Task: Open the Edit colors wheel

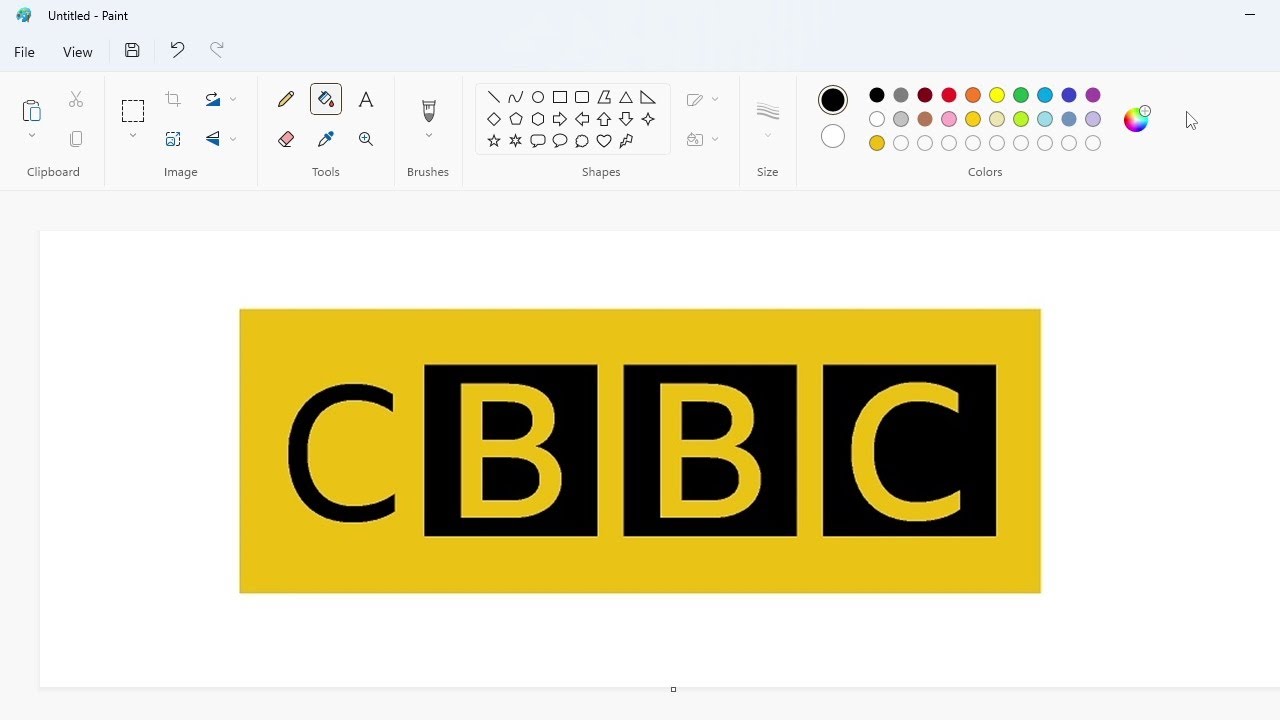Action: tap(1137, 119)
